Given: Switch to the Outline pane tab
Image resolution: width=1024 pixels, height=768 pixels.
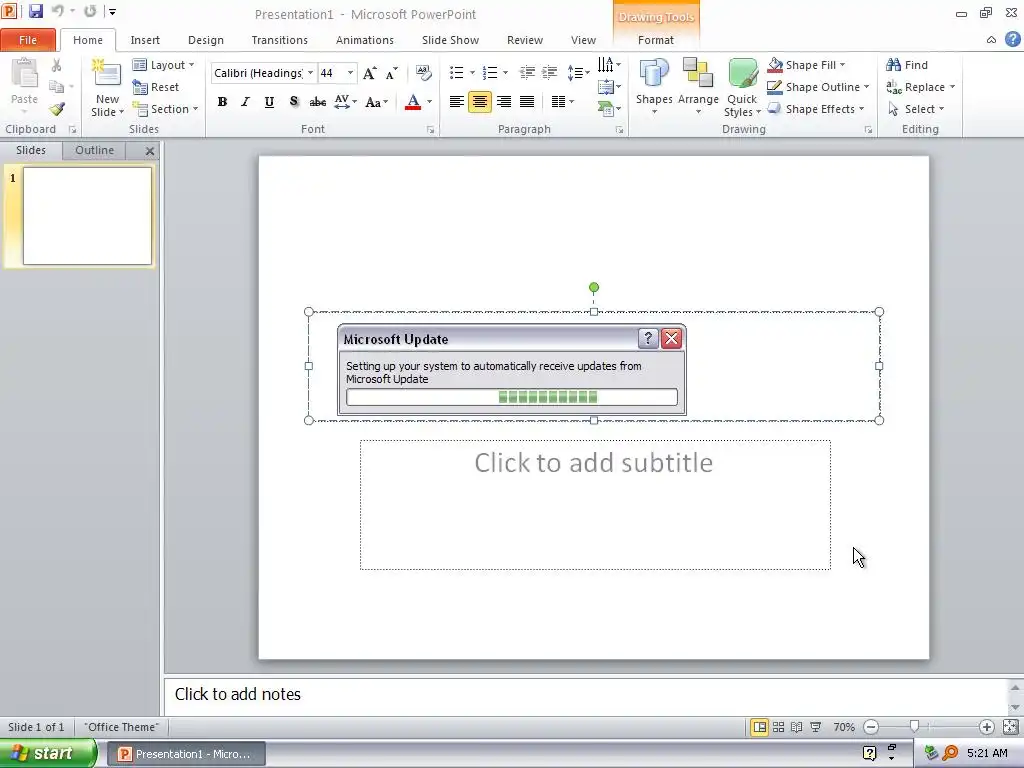Looking at the screenshot, I should (94, 150).
